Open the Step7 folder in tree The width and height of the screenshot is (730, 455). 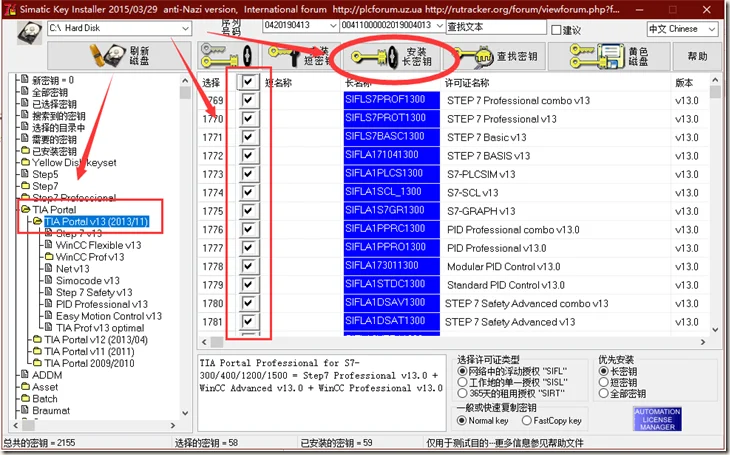coord(45,186)
